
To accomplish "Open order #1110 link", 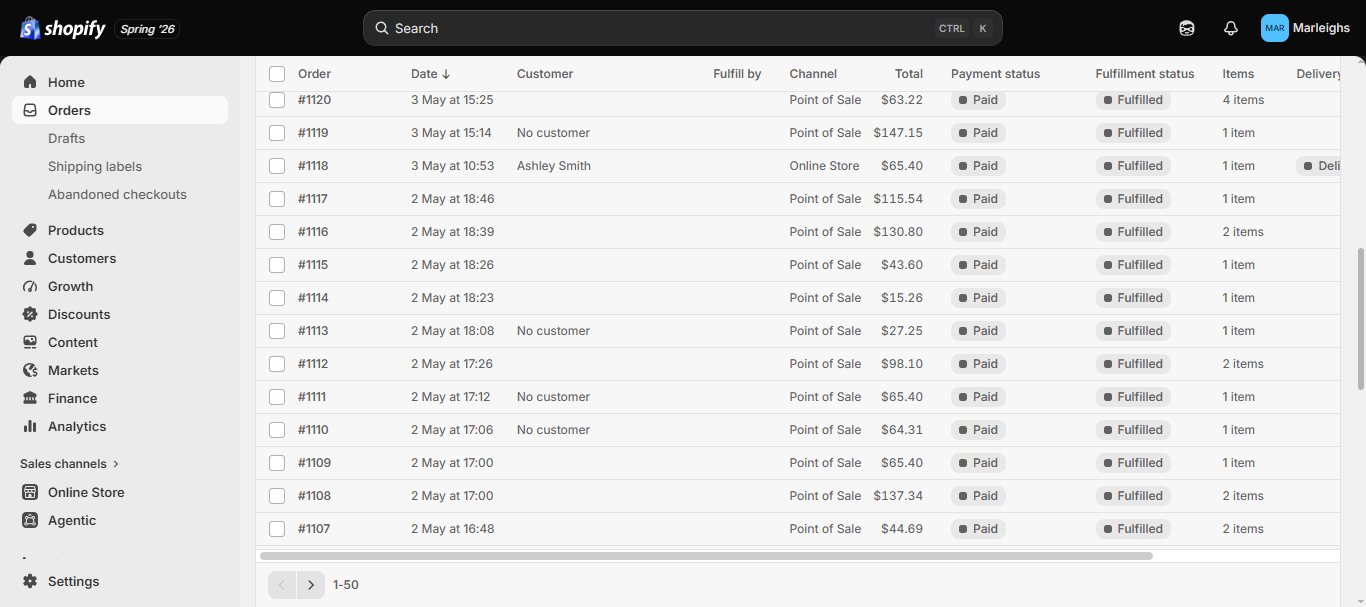I will point(313,430).
